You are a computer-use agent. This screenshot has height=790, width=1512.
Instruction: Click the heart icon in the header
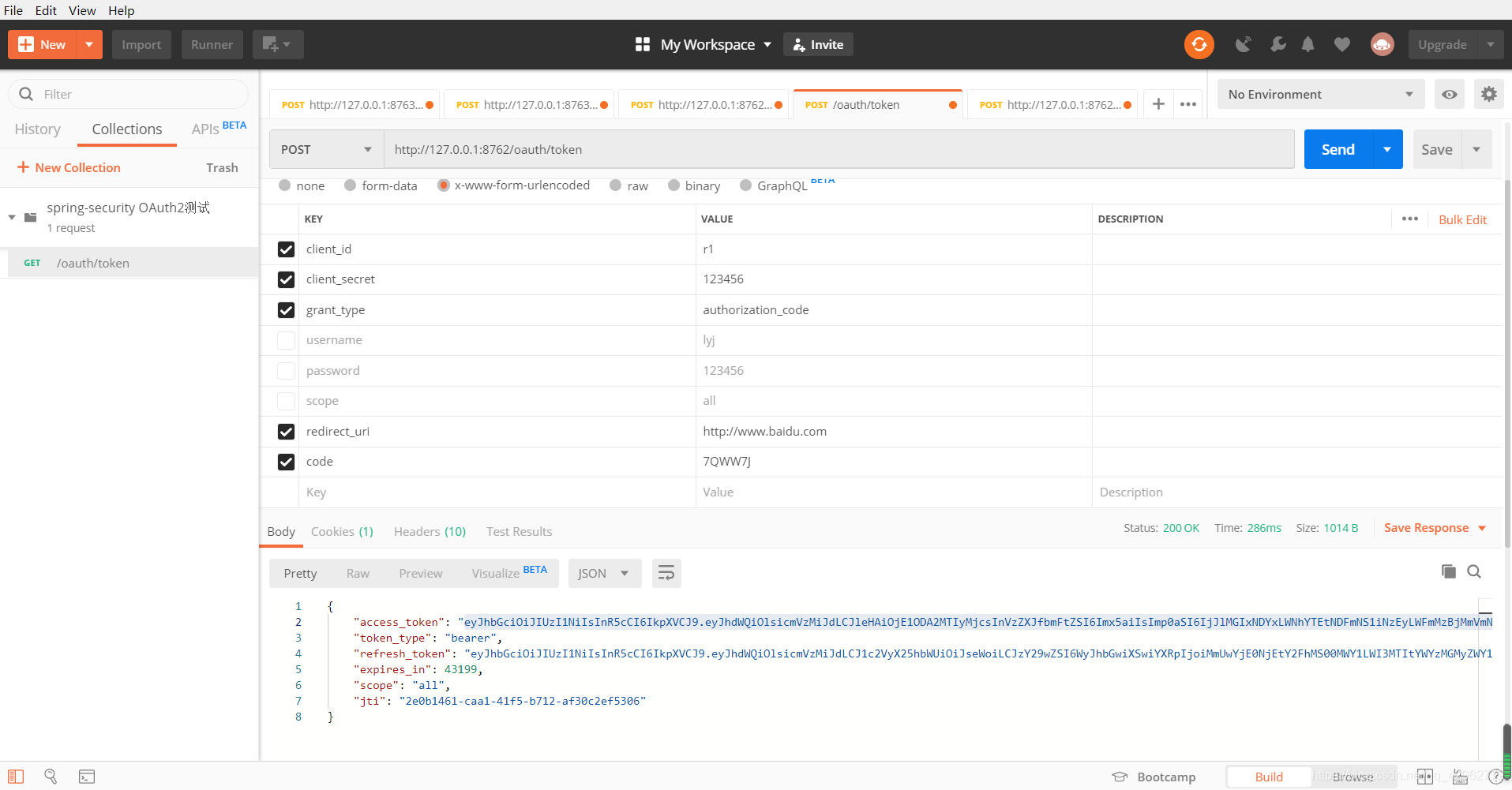point(1342,44)
